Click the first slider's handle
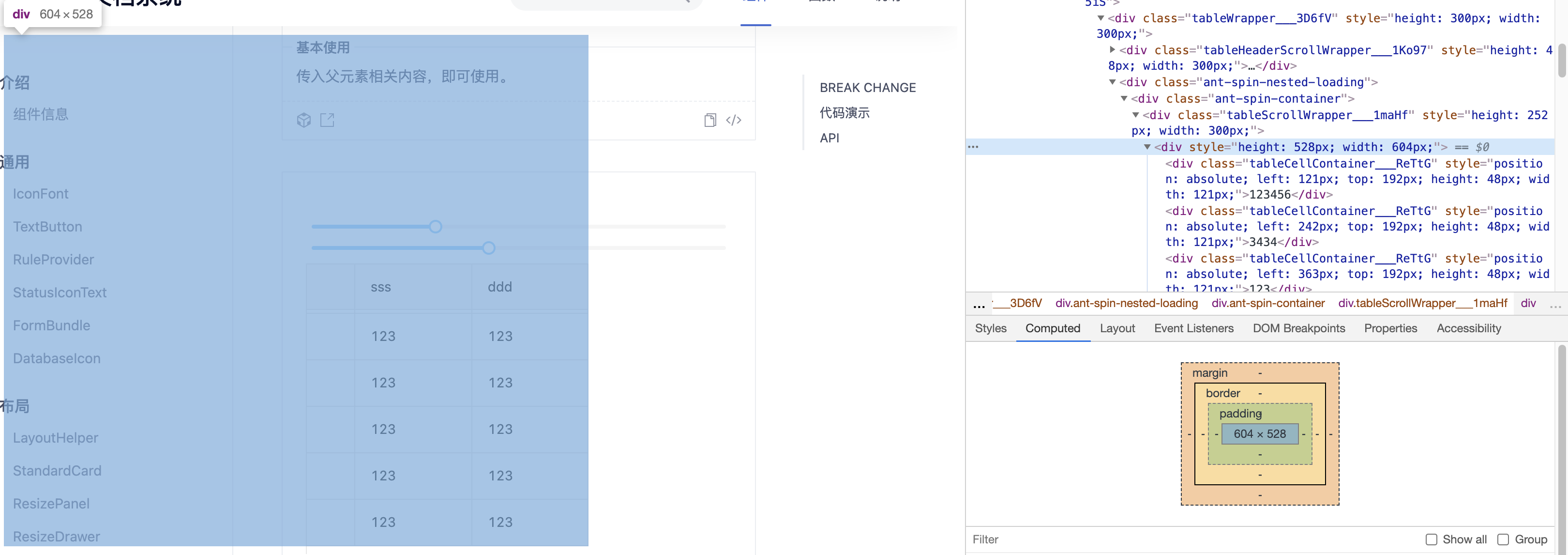The height and width of the screenshot is (555, 1568). click(435, 227)
